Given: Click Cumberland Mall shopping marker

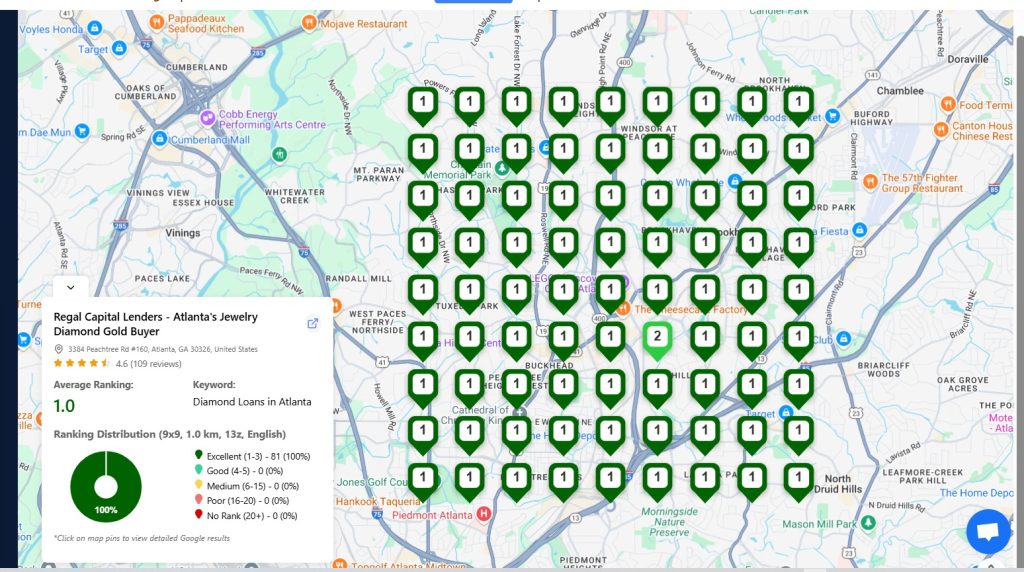Looking at the screenshot, I should coord(159,138).
